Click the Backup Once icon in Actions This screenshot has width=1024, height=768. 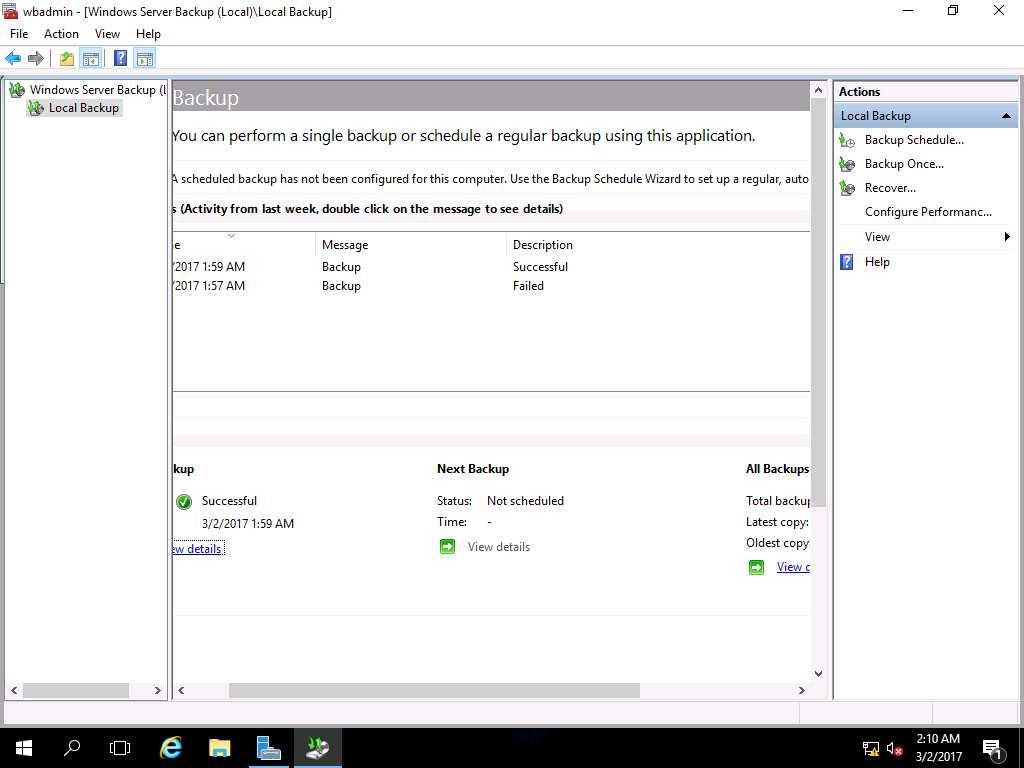point(847,164)
